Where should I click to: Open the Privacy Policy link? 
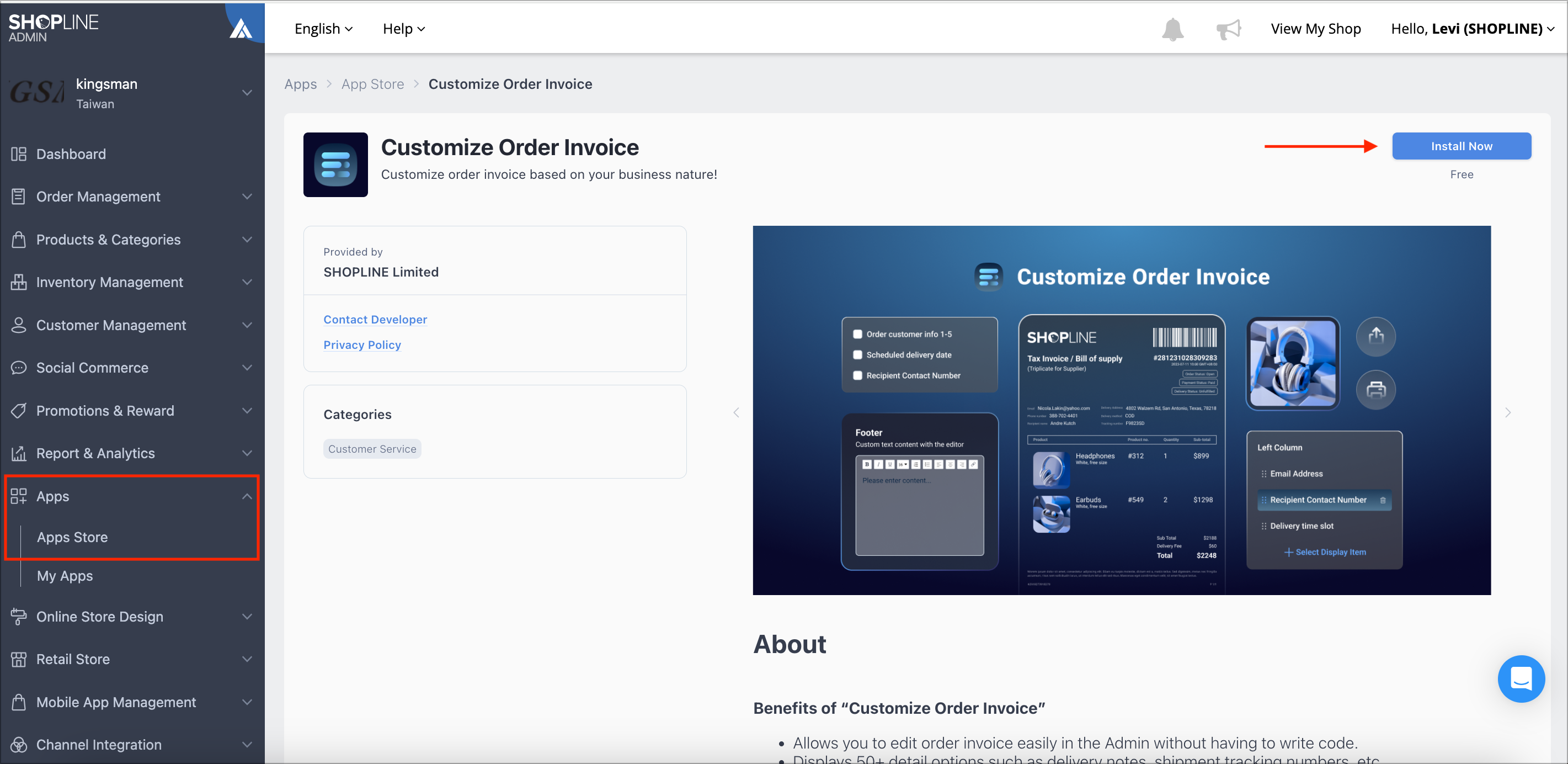(362, 345)
